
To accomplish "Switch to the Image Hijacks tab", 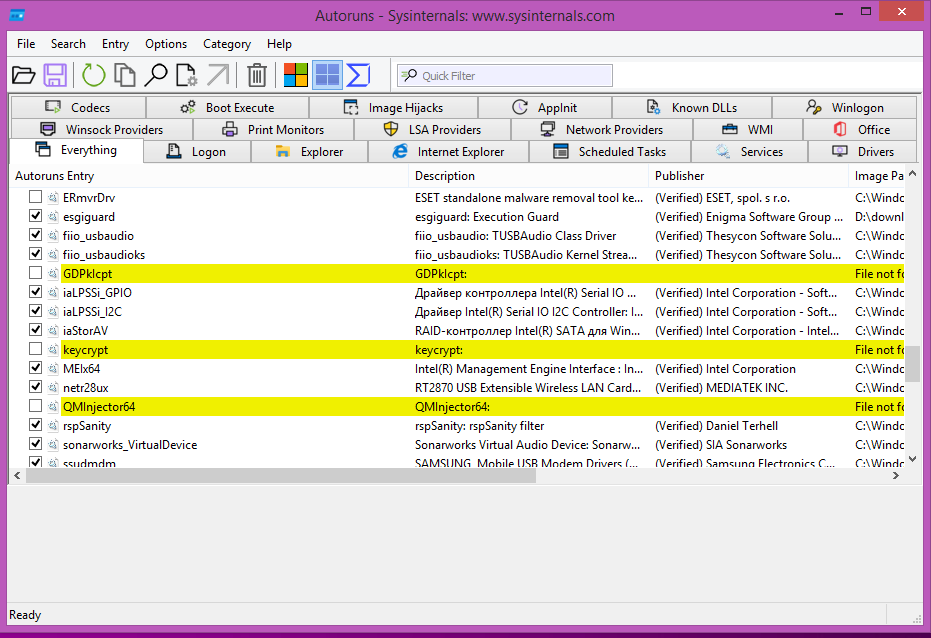I will (x=394, y=107).
